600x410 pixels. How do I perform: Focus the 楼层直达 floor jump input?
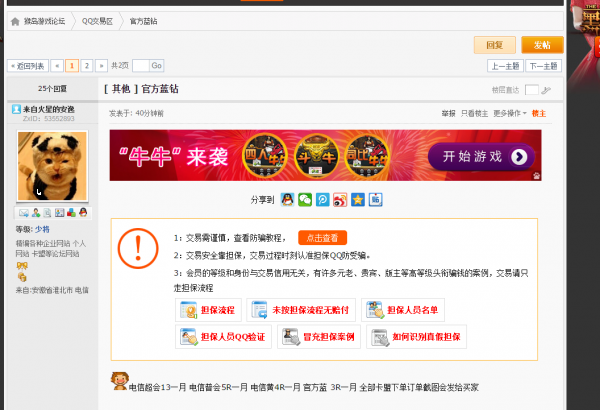[x=532, y=90]
